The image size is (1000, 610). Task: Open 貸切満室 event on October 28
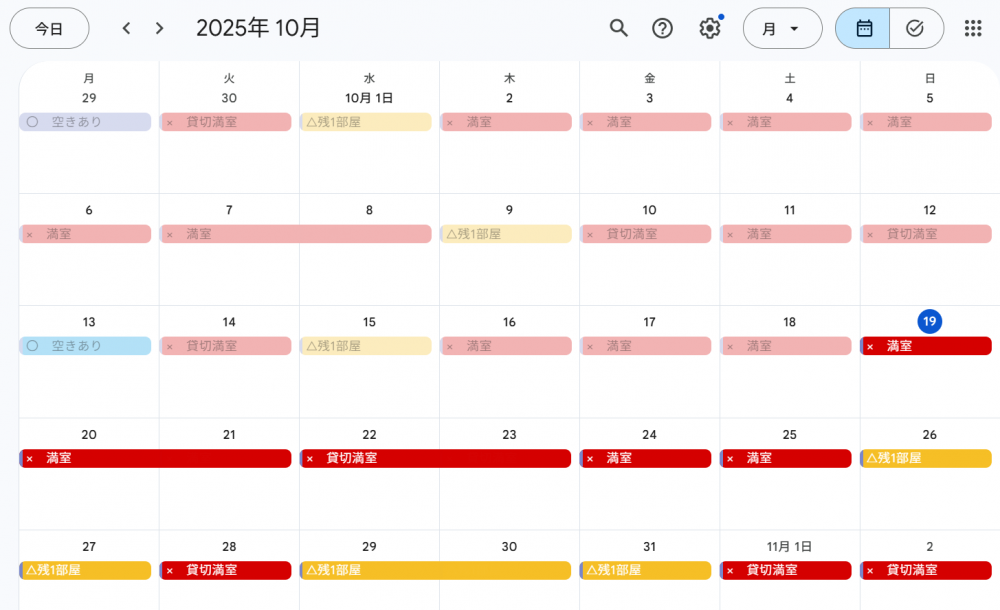click(x=225, y=570)
